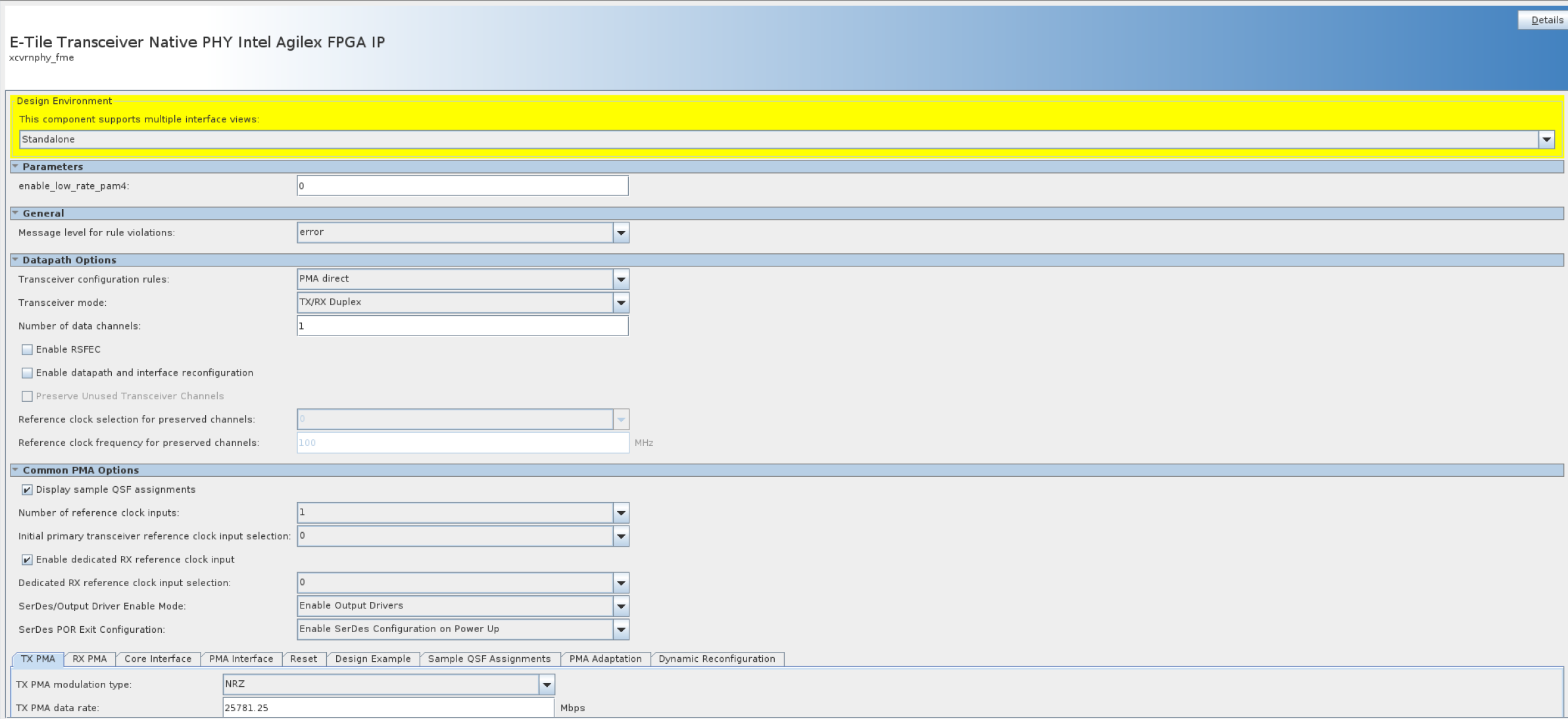The image size is (1568, 719).
Task: Switch to the RX PMA tab
Action: click(x=89, y=658)
